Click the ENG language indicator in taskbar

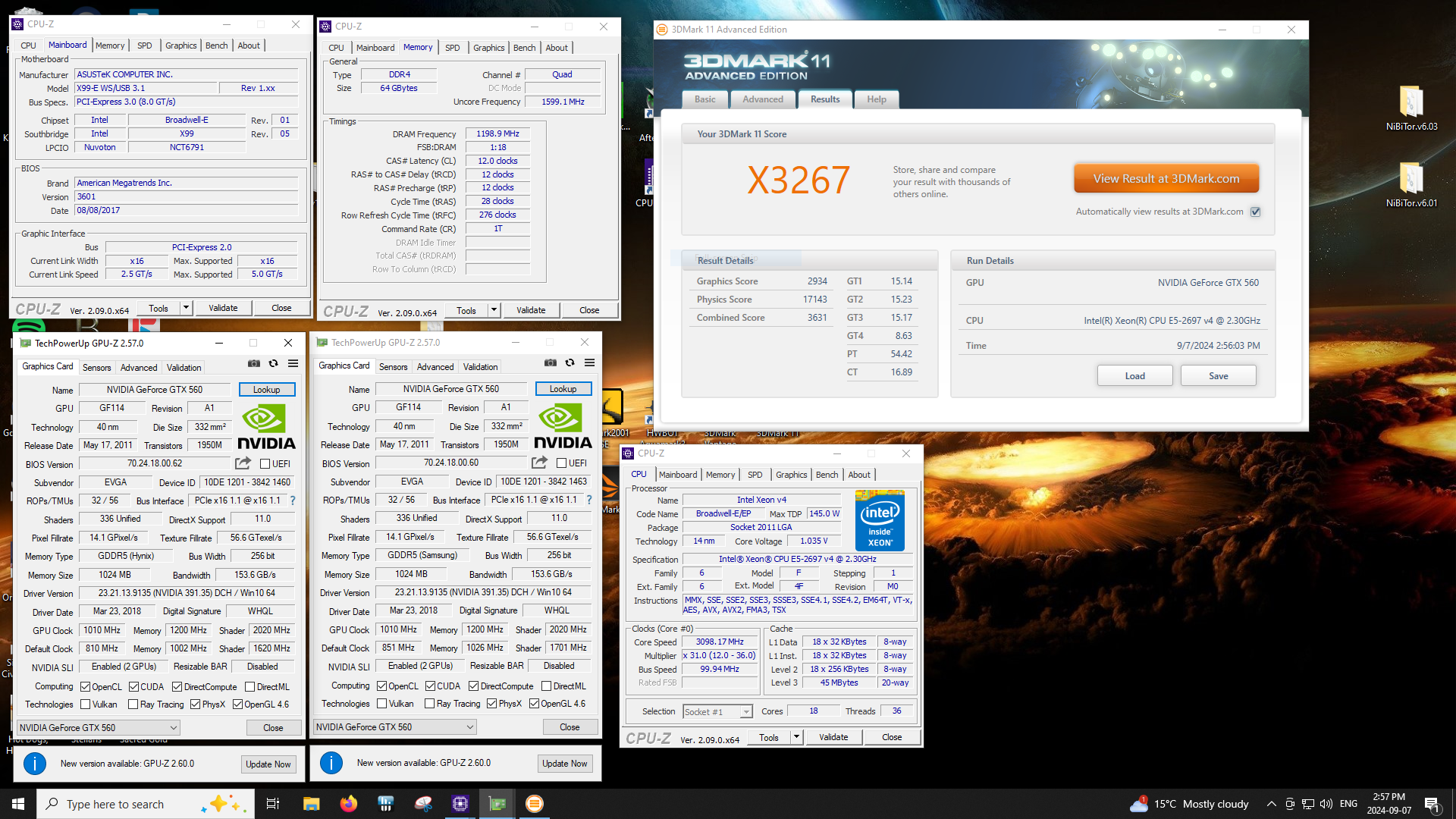point(1348,804)
